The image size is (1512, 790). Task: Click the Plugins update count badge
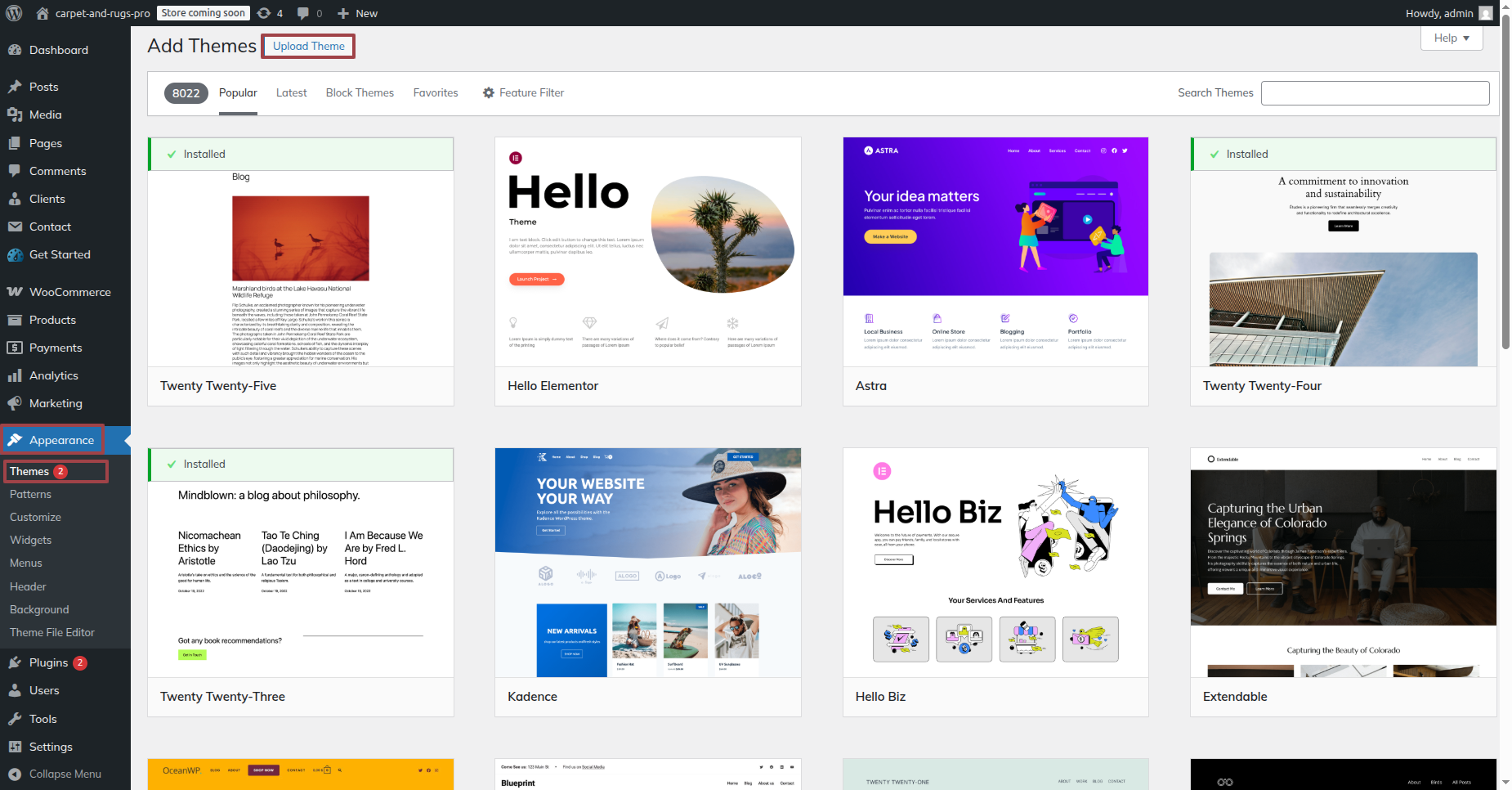tap(80, 662)
